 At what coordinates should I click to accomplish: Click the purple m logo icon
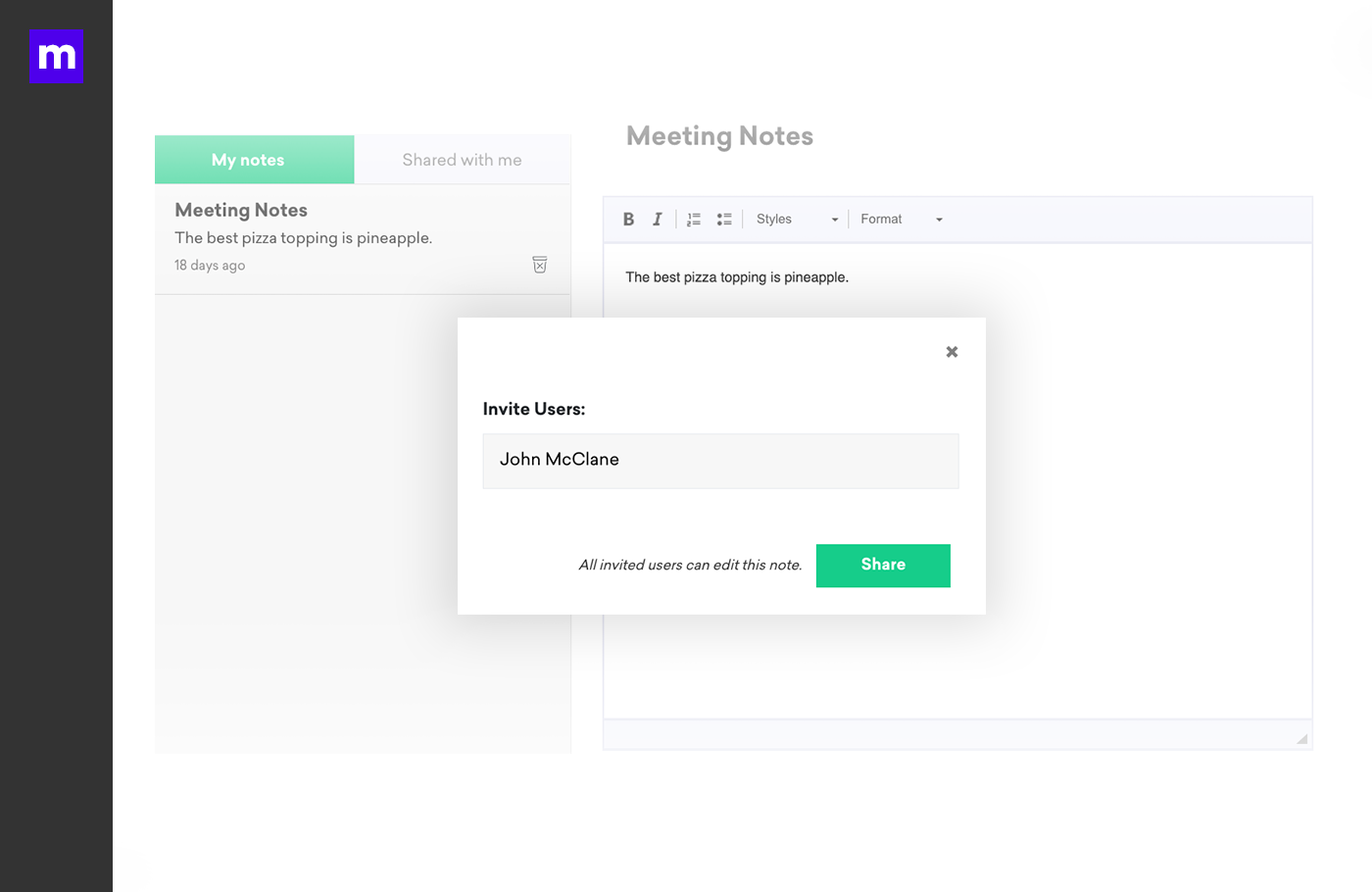point(56,56)
